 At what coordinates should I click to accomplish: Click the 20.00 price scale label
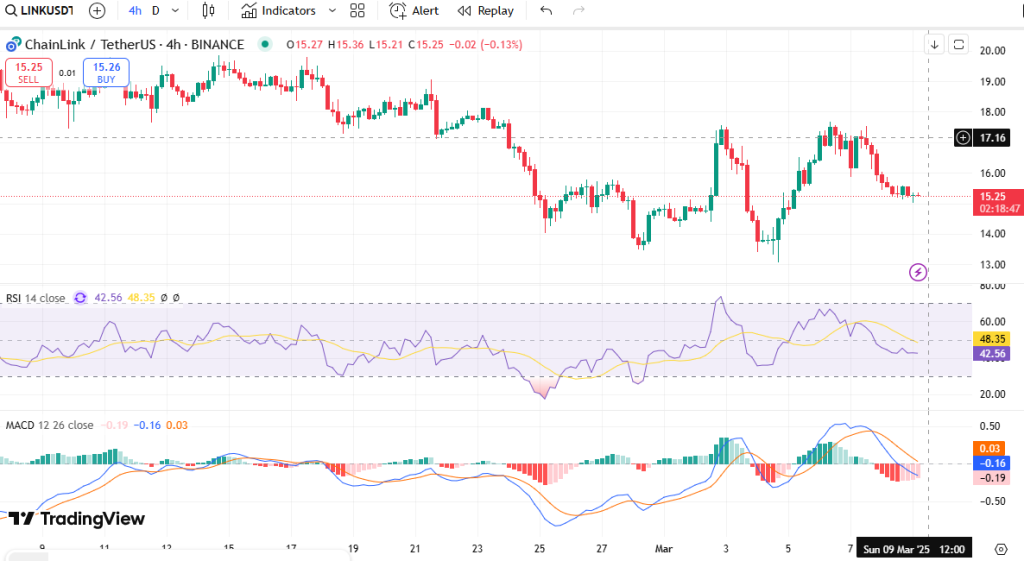(993, 50)
